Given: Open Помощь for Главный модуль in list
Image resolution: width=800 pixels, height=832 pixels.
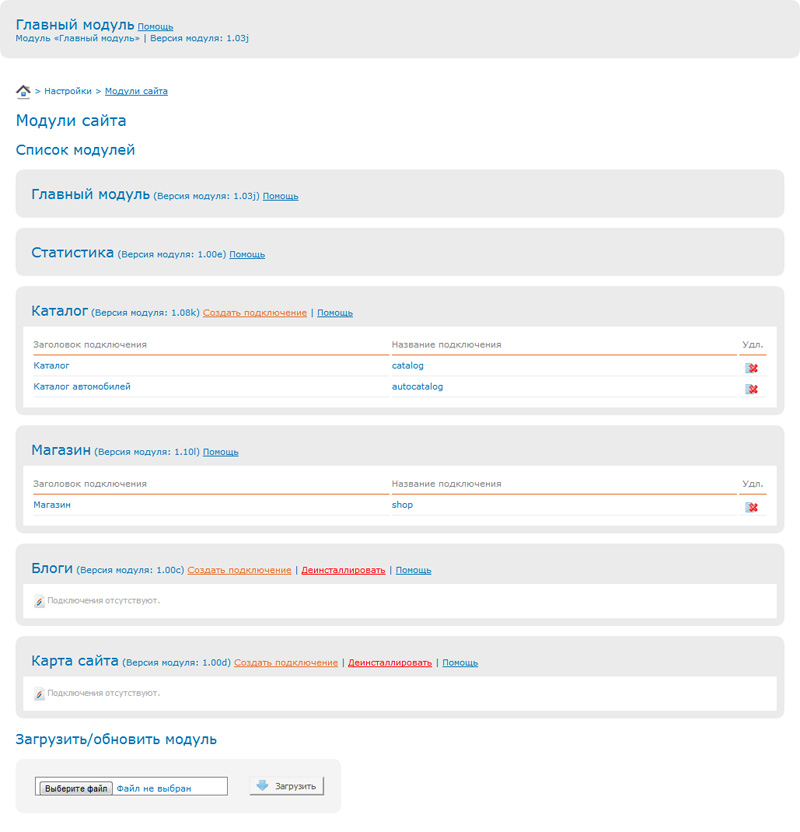Looking at the screenshot, I should tap(281, 196).
